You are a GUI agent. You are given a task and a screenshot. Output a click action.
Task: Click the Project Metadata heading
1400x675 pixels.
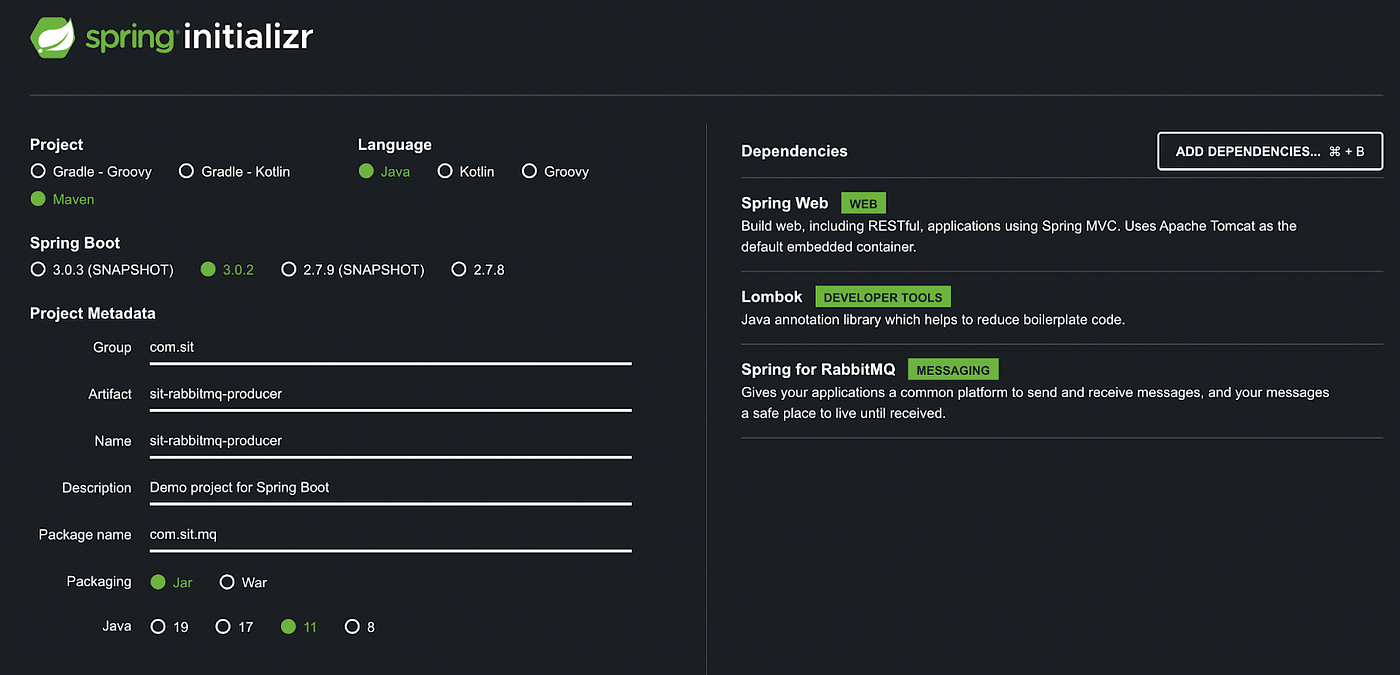click(93, 313)
